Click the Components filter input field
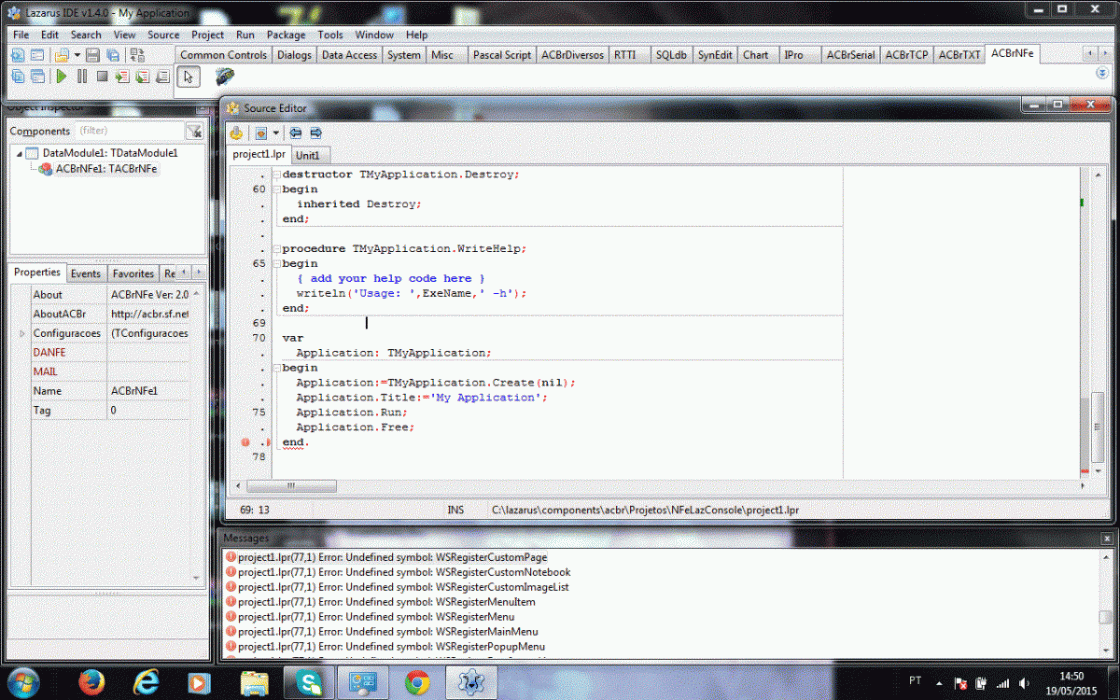The width and height of the screenshot is (1120, 700). click(x=129, y=131)
